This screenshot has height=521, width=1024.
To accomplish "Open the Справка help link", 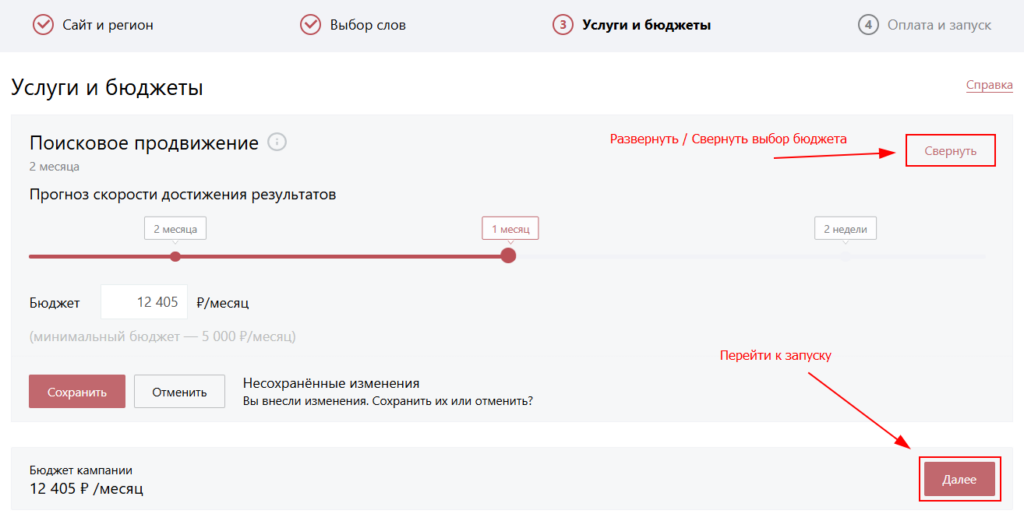I will pos(989,86).
